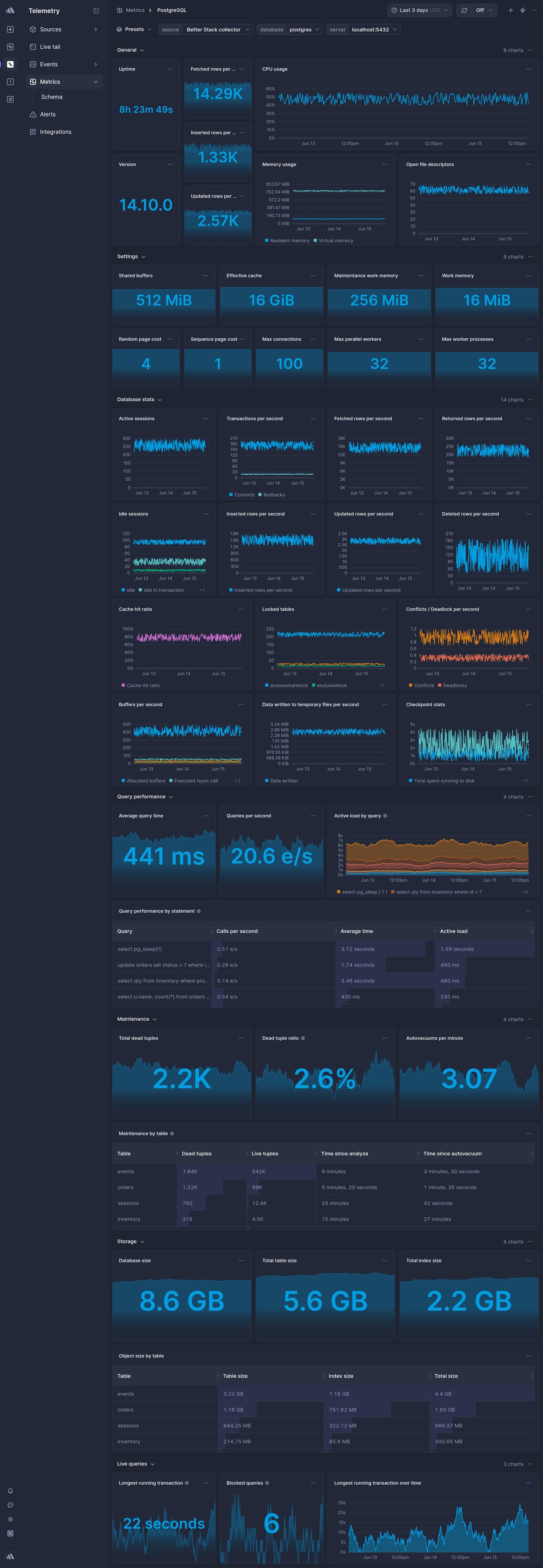Toggle the idle in transaction legend series

[x=161, y=590]
